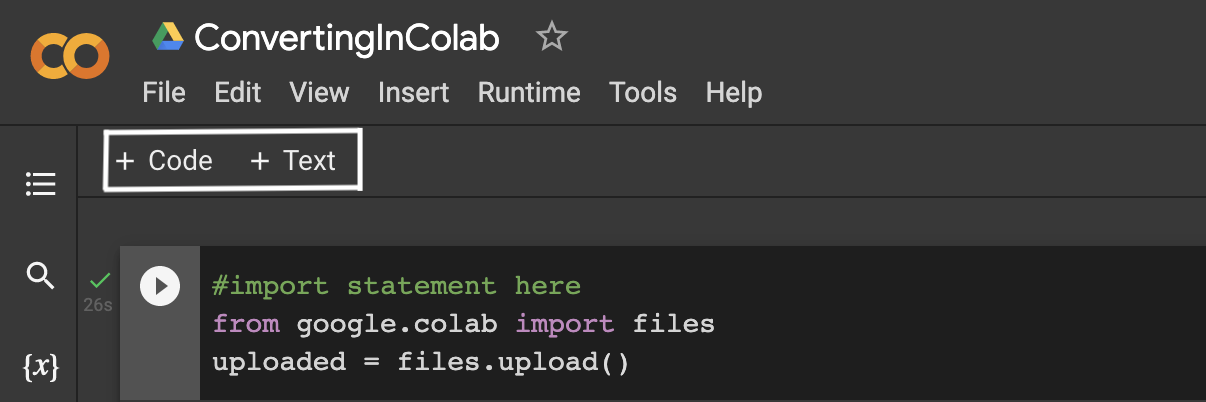Click the Google Drive icon beside title
The width and height of the screenshot is (1206, 402).
(167, 38)
